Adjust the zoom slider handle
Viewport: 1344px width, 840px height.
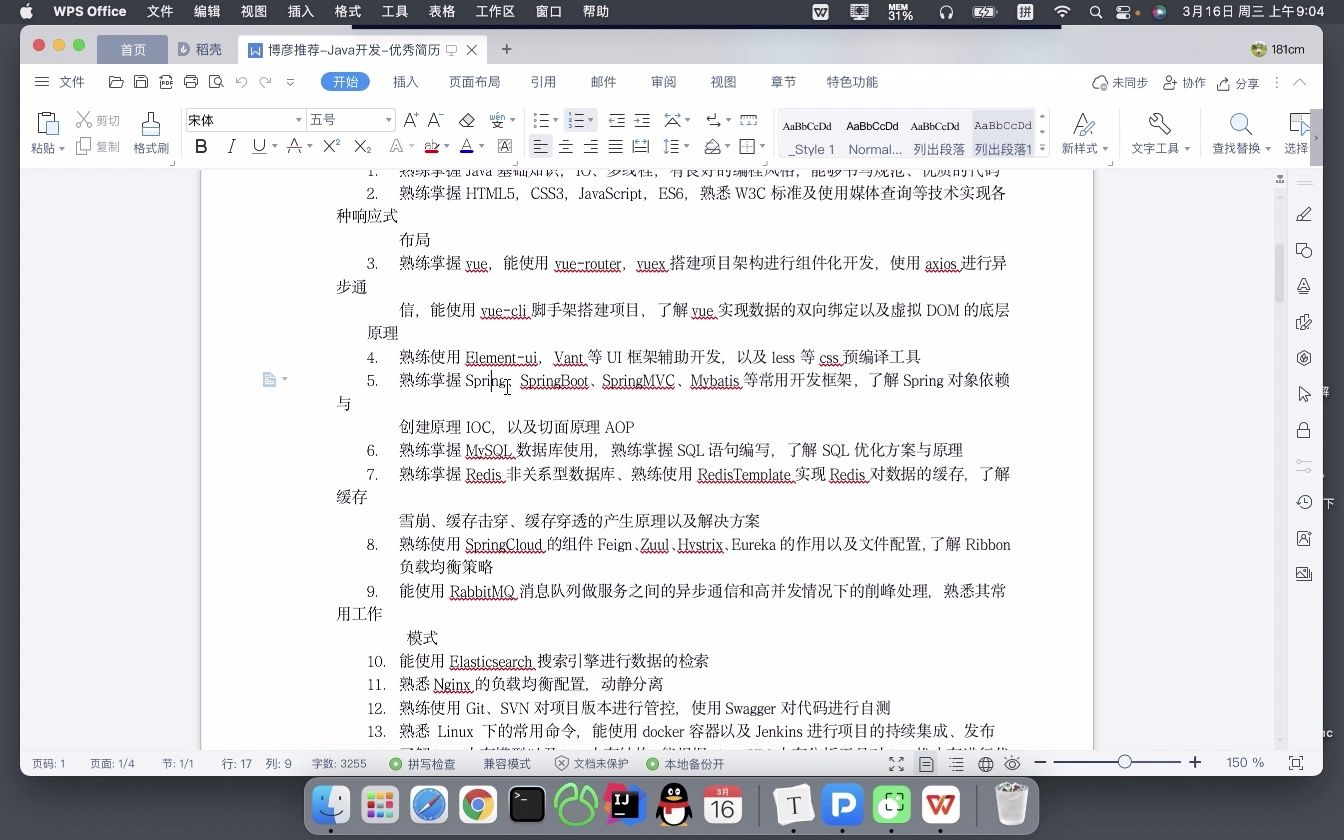click(1124, 762)
